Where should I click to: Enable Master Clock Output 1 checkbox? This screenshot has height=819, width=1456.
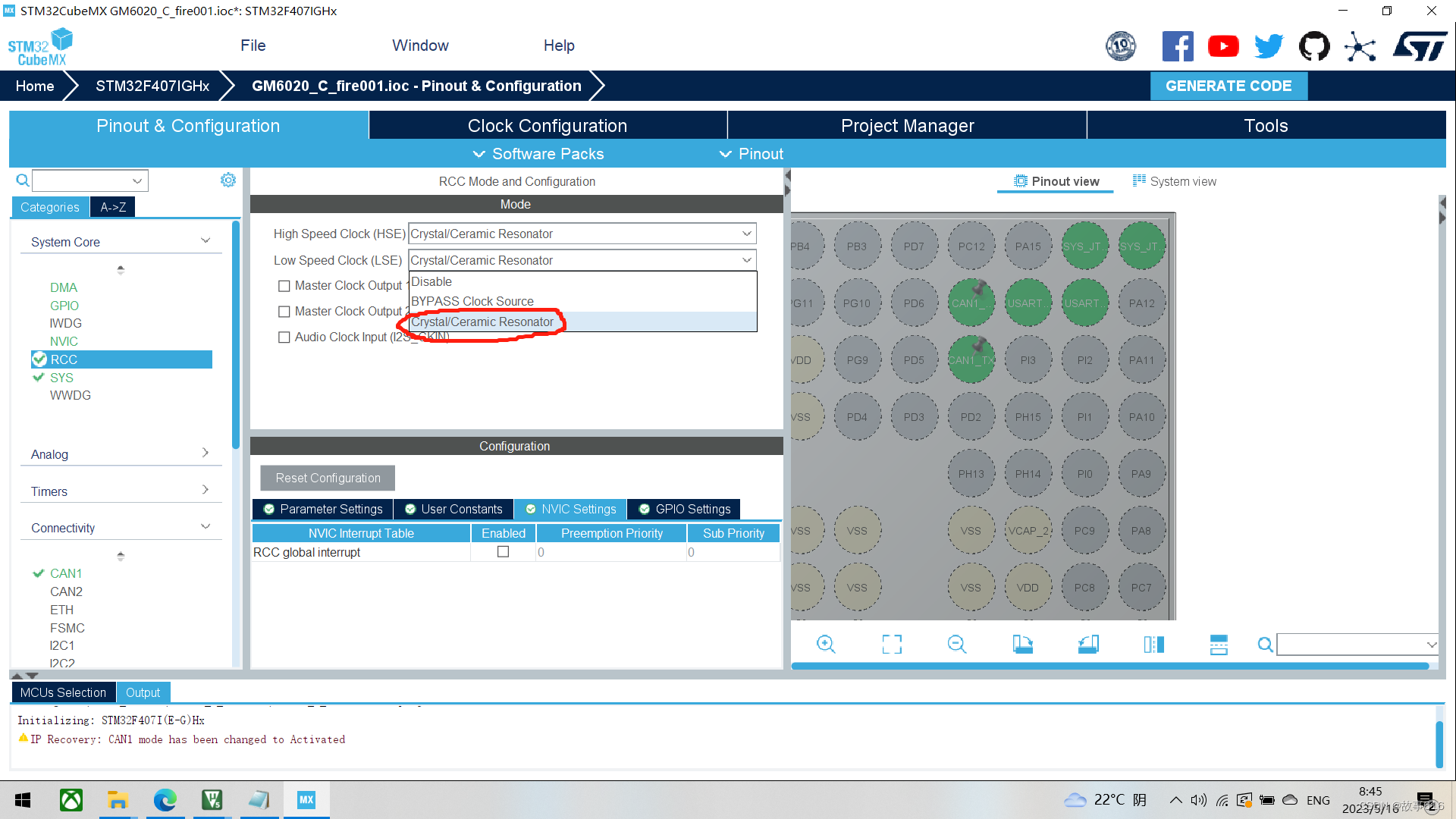pyautogui.click(x=284, y=286)
